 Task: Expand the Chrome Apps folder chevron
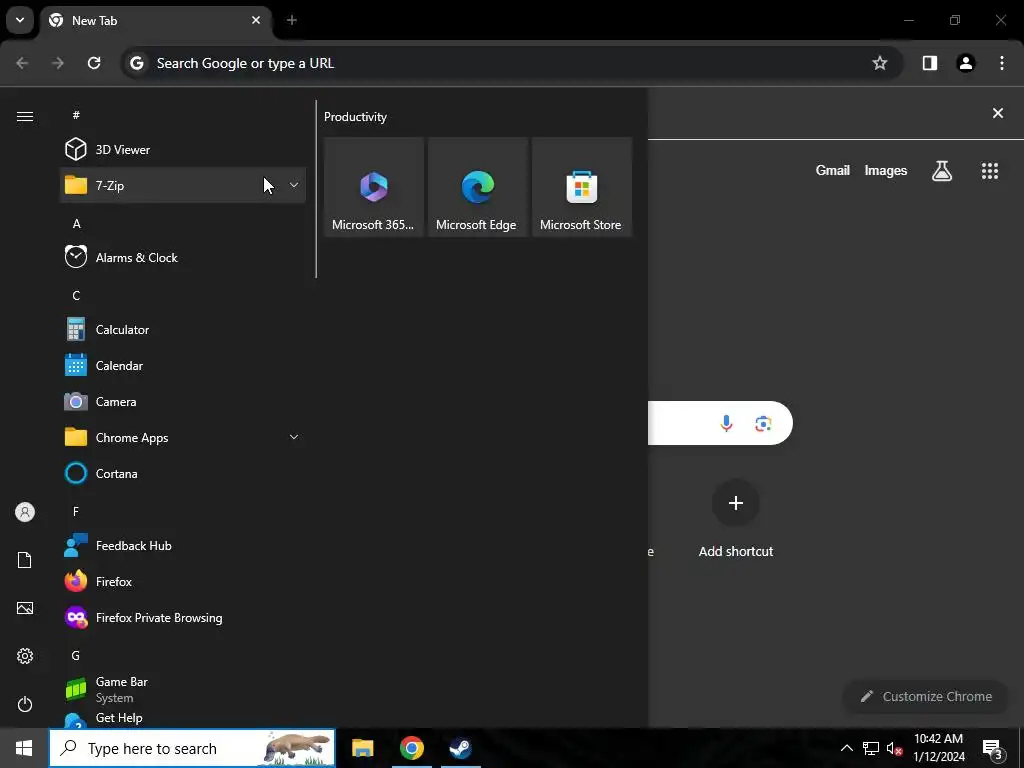coord(294,437)
